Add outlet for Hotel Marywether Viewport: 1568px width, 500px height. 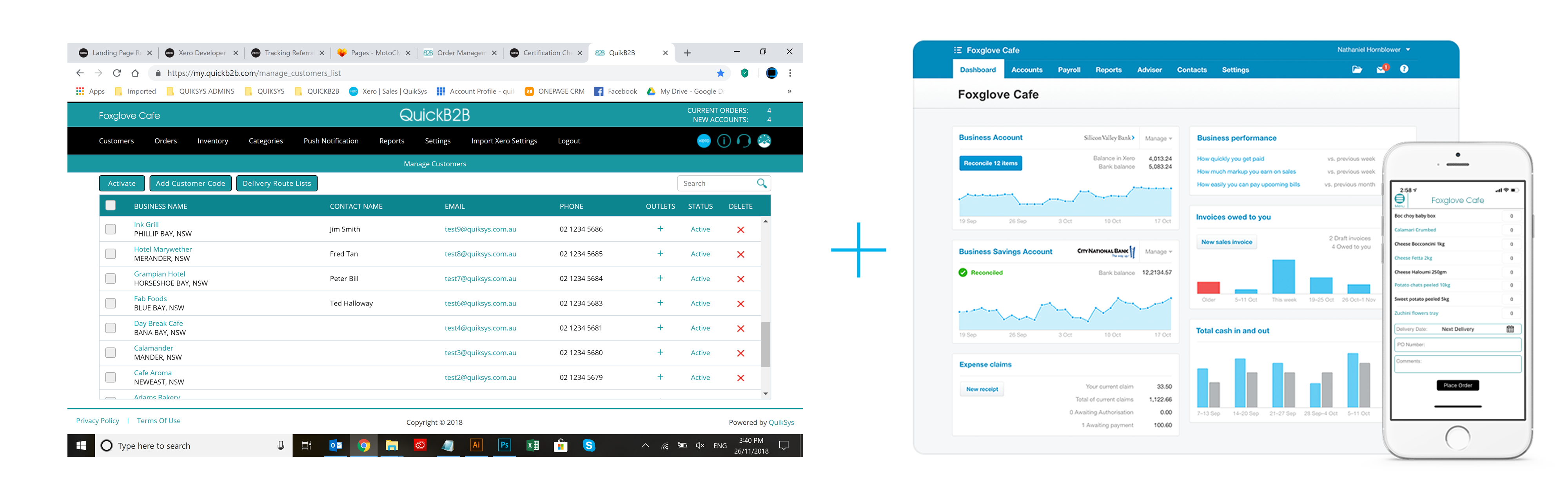660,253
